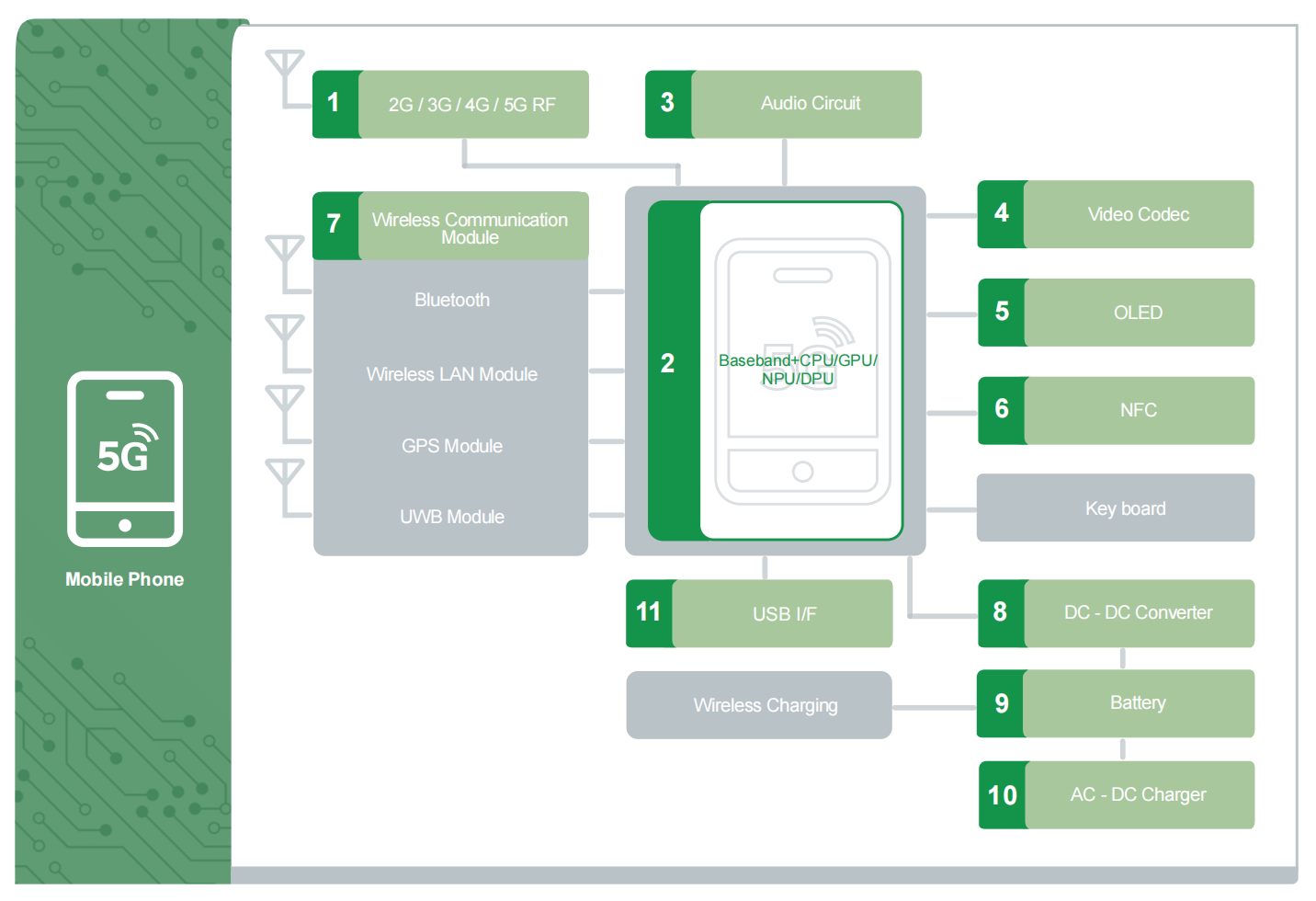Click the antenna icon beside Bluetooth
Viewport: 1316px width, 901px height.
pyautogui.click(x=287, y=264)
